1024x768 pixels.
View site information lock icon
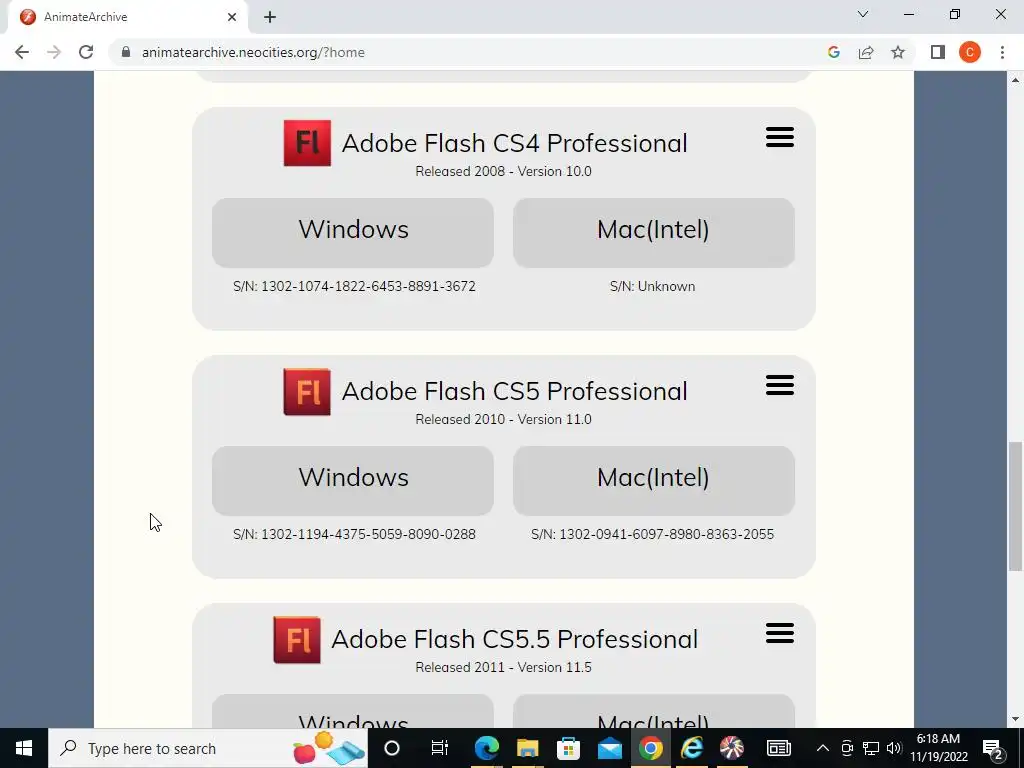[126, 52]
